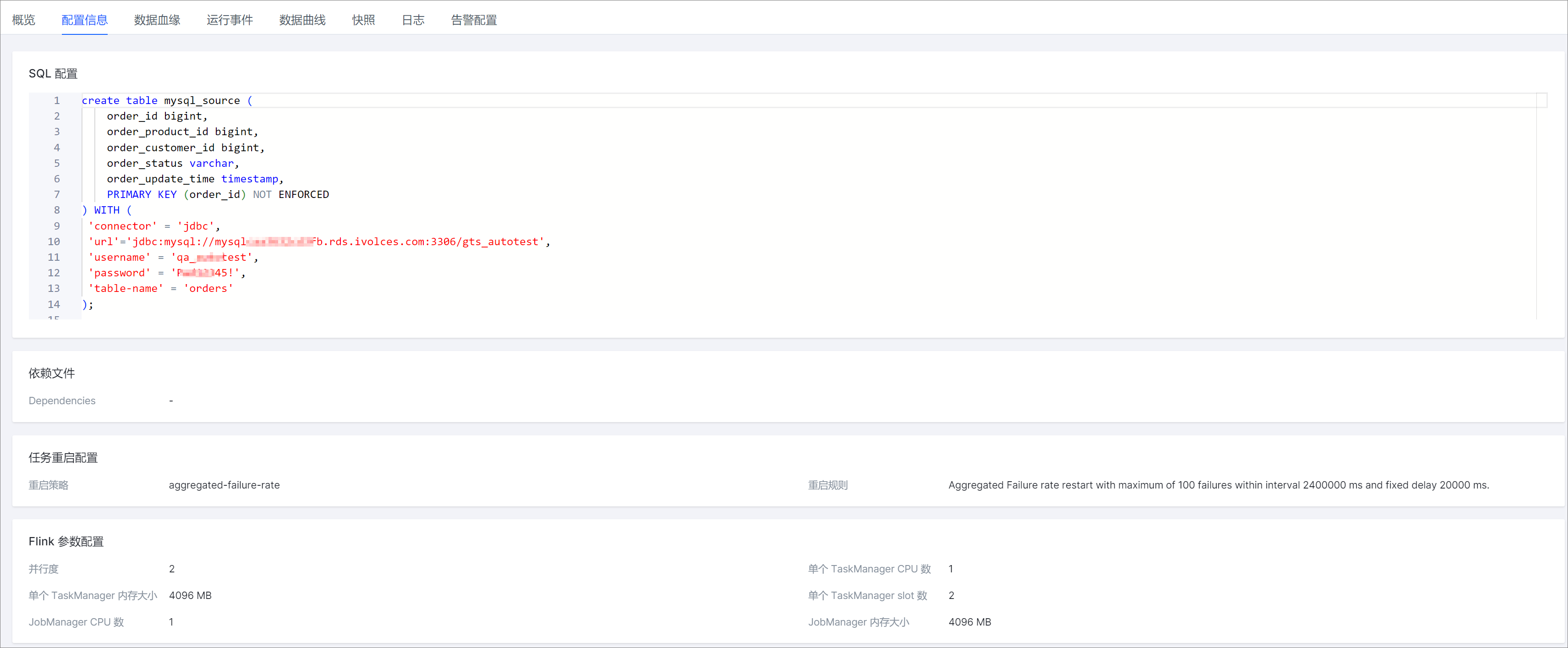
Task: Click the jdbc:mysql url line
Action: 319,242
